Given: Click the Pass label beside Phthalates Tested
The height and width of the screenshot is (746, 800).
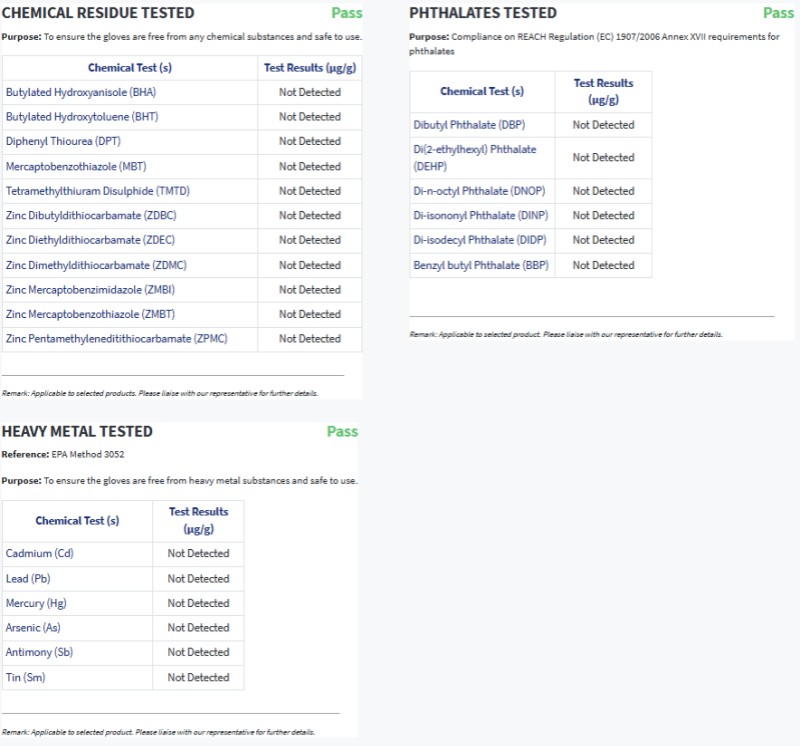Looking at the screenshot, I should point(778,13).
